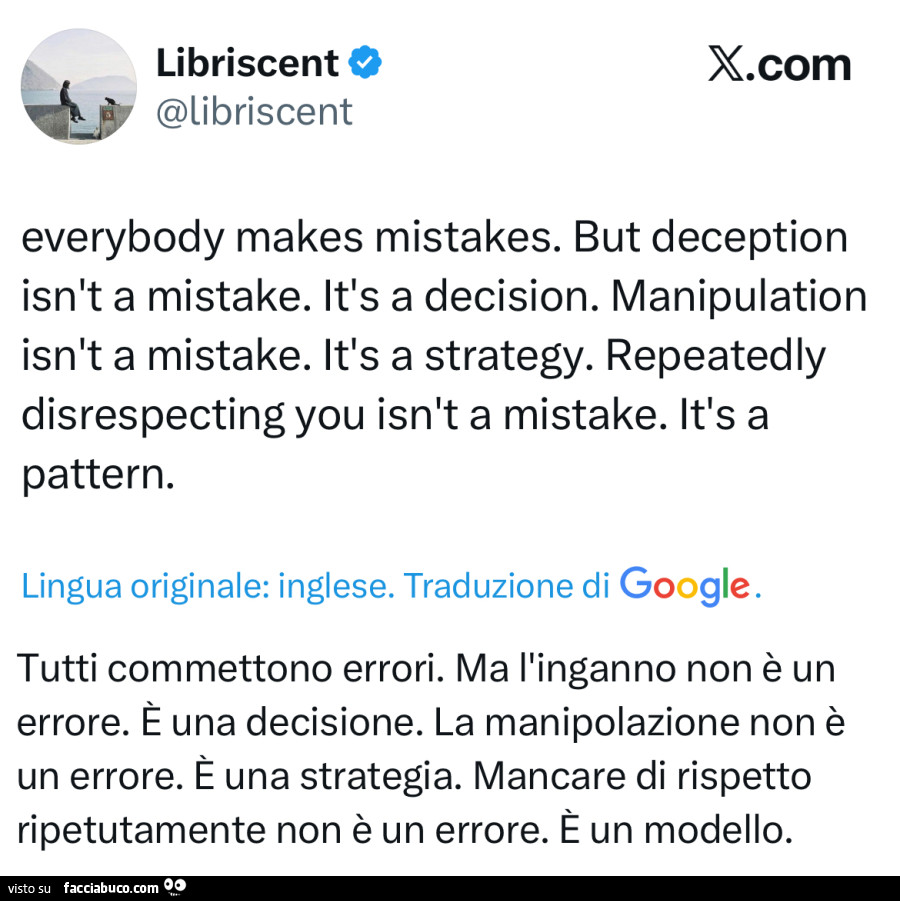Image resolution: width=900 pixels, height=901 pixels.
Task: Click the blue verified badge
Action: 366,62
